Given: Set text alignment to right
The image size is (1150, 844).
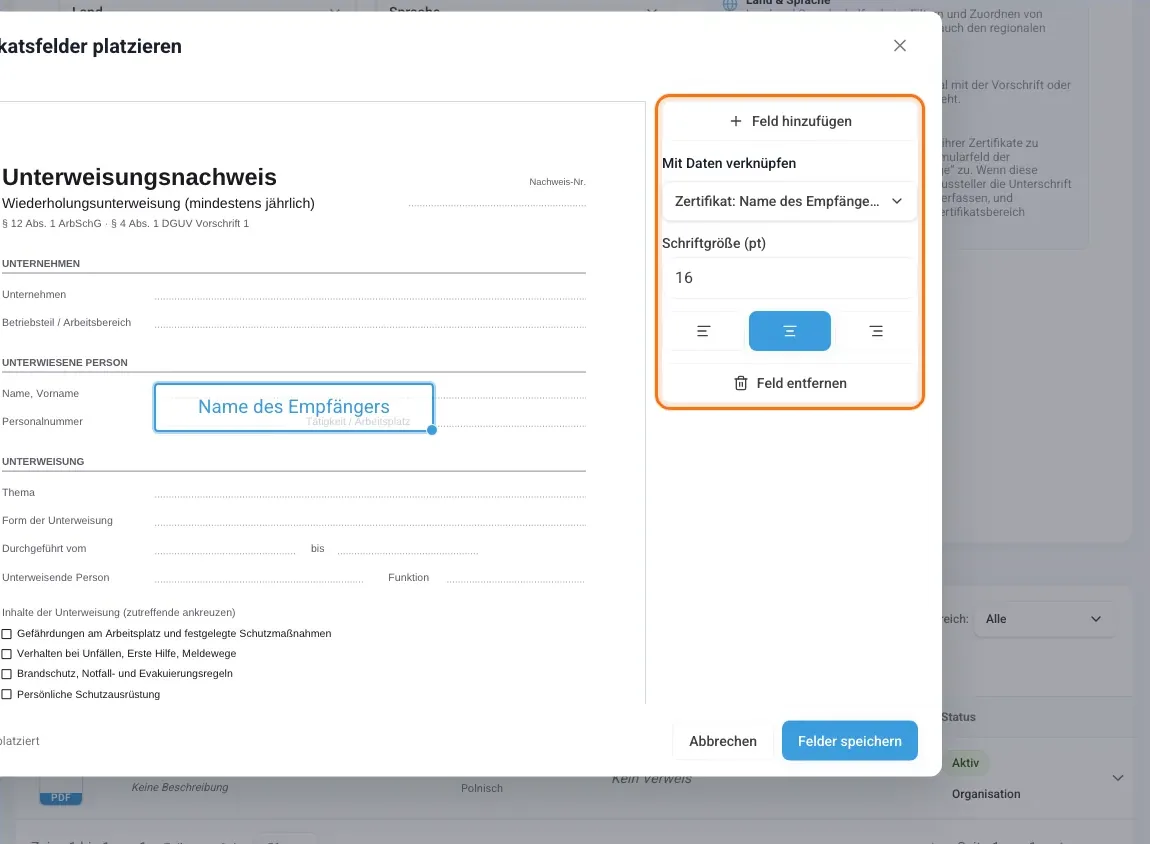Looking at the screenshot, I should pyautogui.click(x=876, y=331).
